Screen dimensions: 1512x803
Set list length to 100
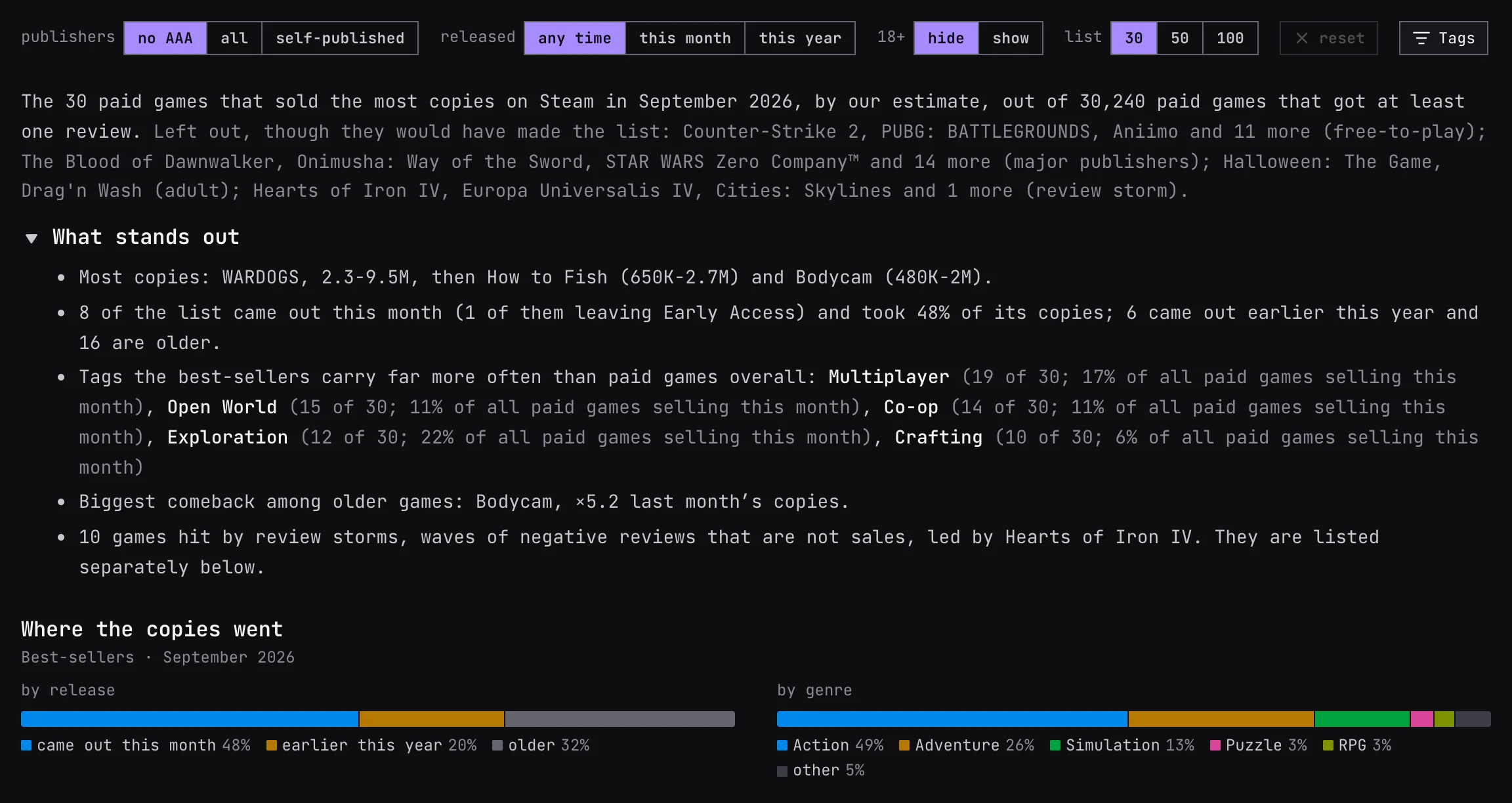point(1230,38)
